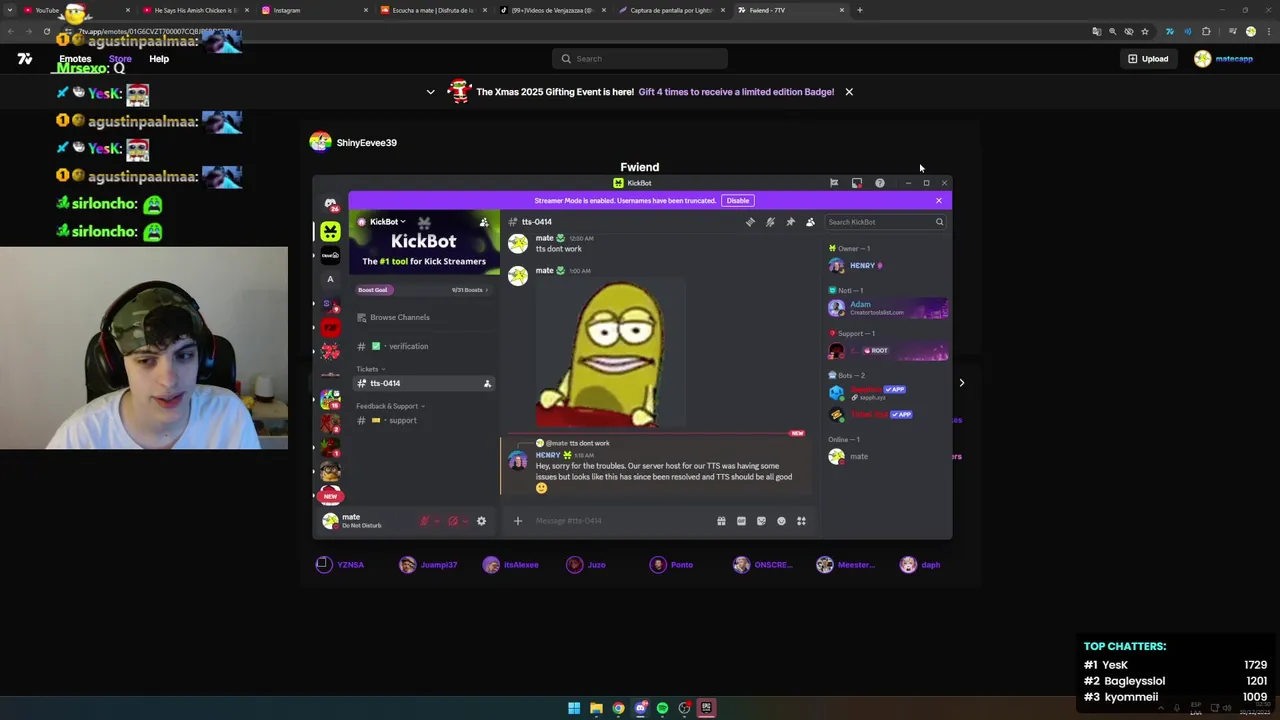Open channel Juampi37 in the emote channels row
The height and width of the screenshot is (720, 1280).
pyautogui.click(x=428, y=565)
